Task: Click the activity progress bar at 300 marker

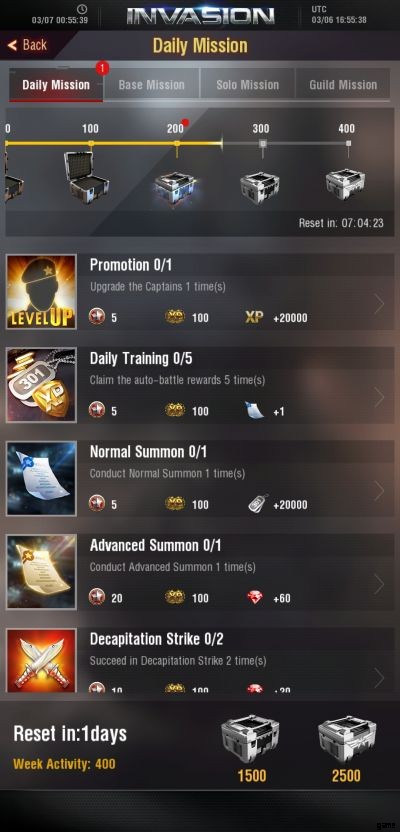Action: point(263,143)
